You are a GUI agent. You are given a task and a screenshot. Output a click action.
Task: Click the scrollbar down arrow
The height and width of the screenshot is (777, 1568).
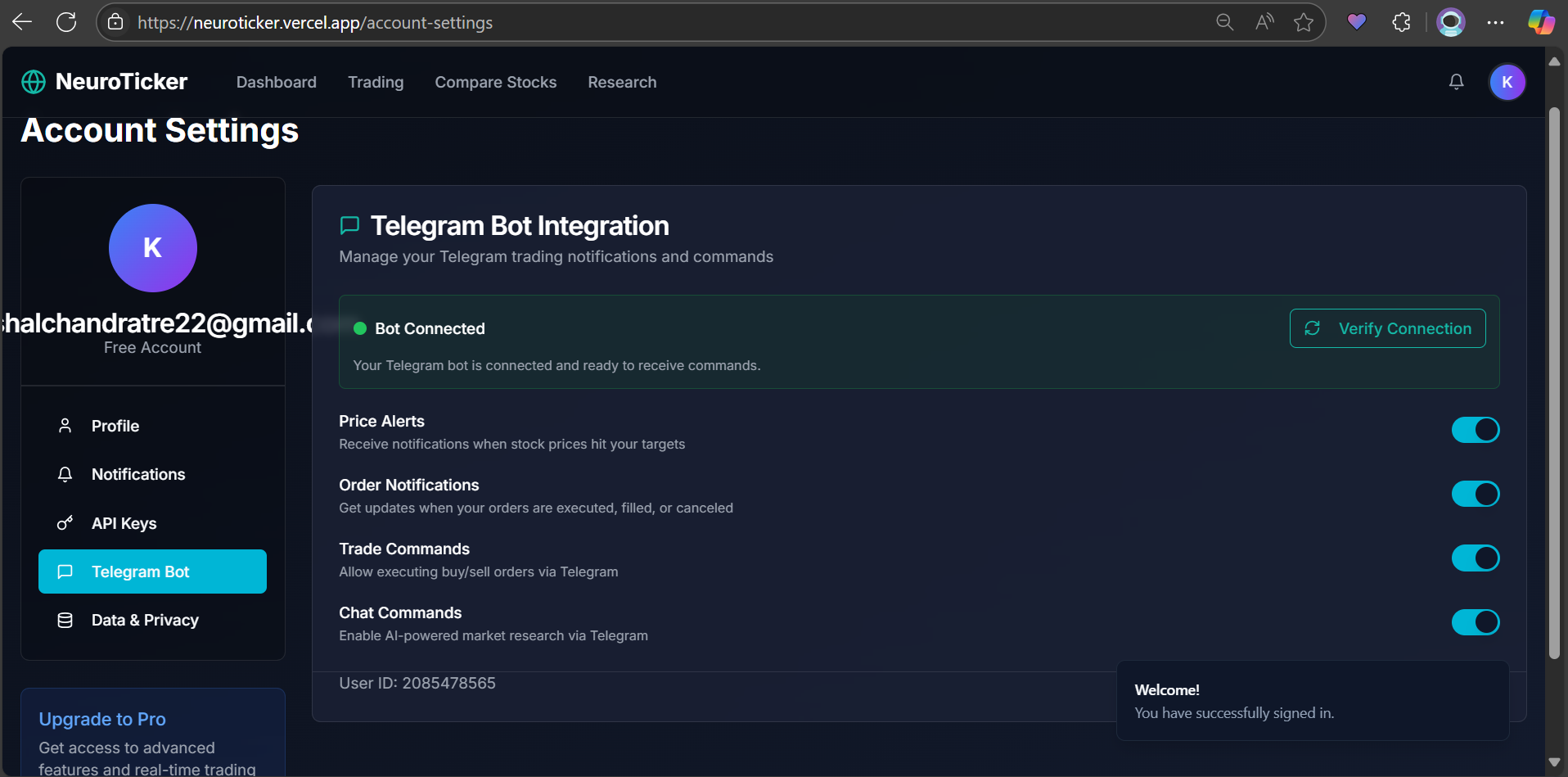click(1555, 762)
